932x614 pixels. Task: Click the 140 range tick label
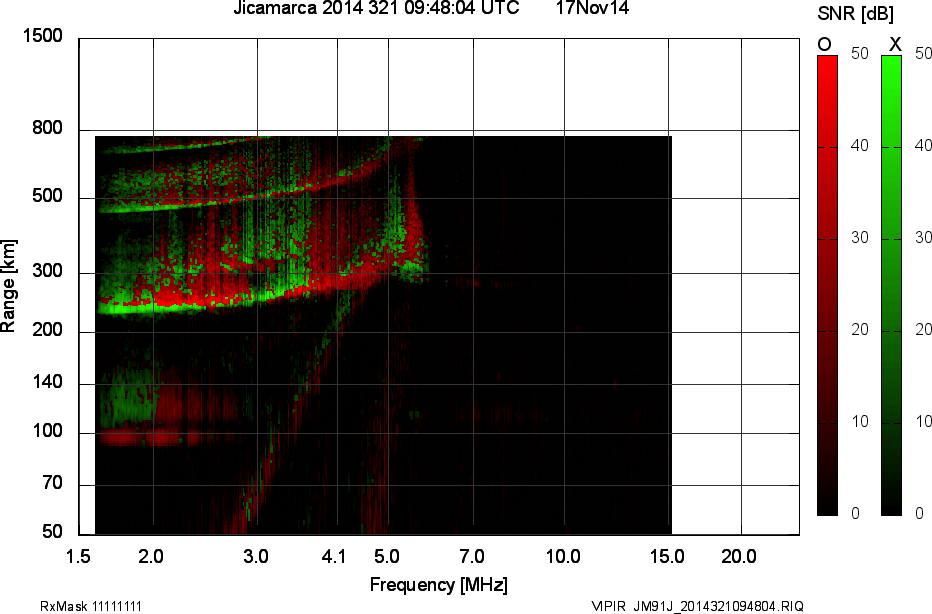click(x=47, y=383)
